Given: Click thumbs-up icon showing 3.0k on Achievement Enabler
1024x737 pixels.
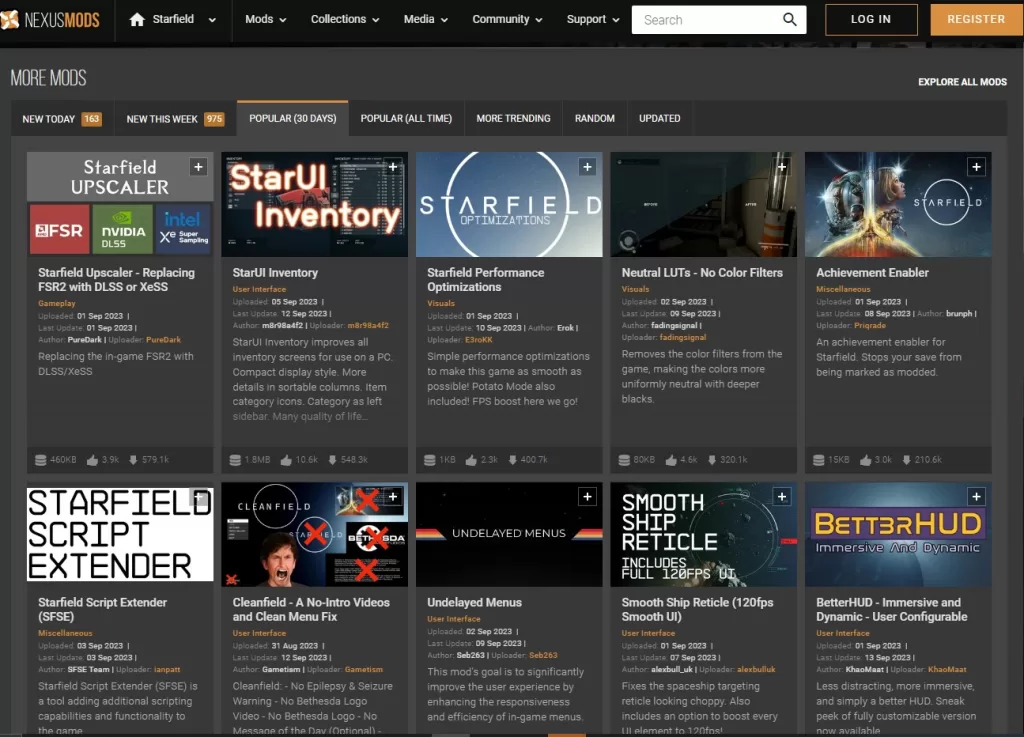Looking at the screenshot, I should coord(865,460).
